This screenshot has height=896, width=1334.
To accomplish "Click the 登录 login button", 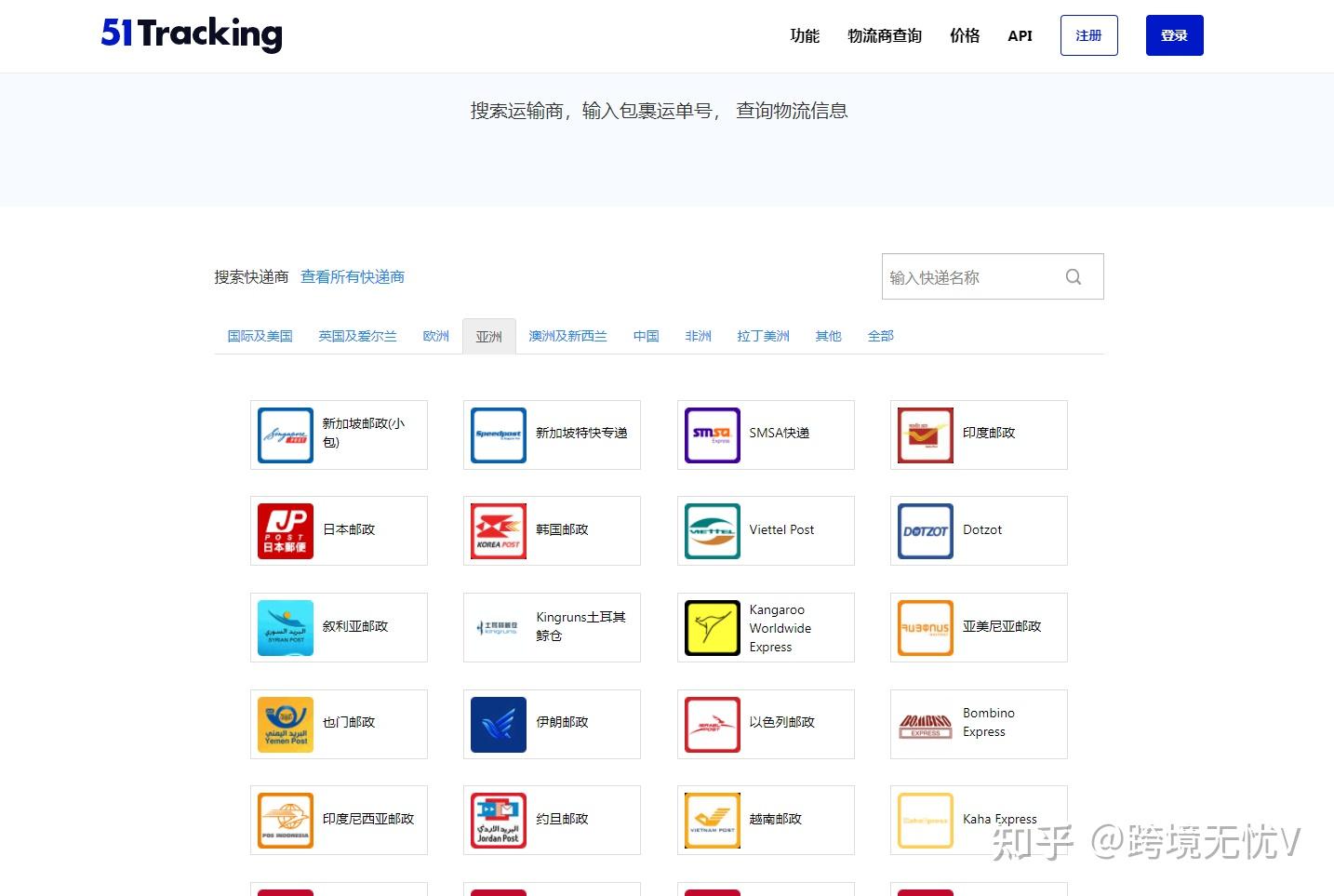I will [x=1175, y=35].
